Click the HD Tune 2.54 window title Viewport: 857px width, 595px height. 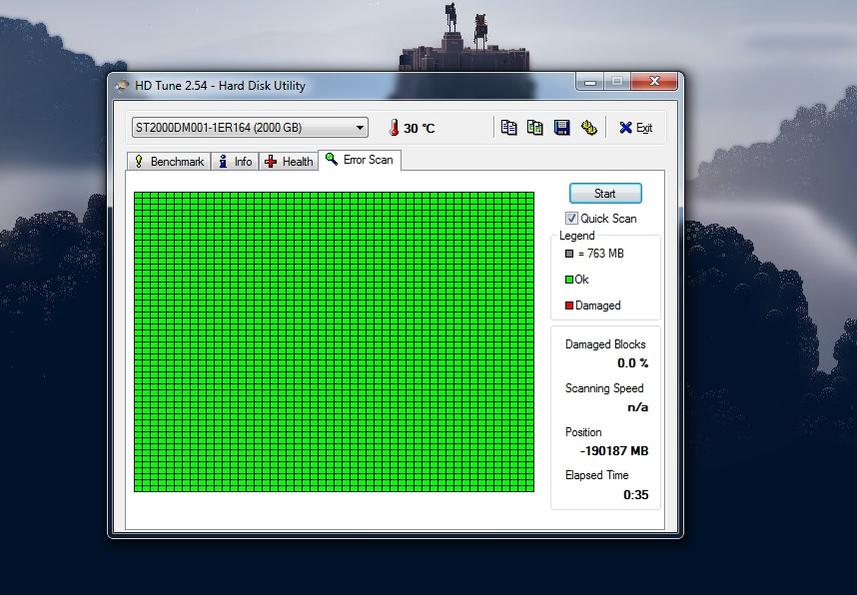pyautogui.click(x=220, y=86)
